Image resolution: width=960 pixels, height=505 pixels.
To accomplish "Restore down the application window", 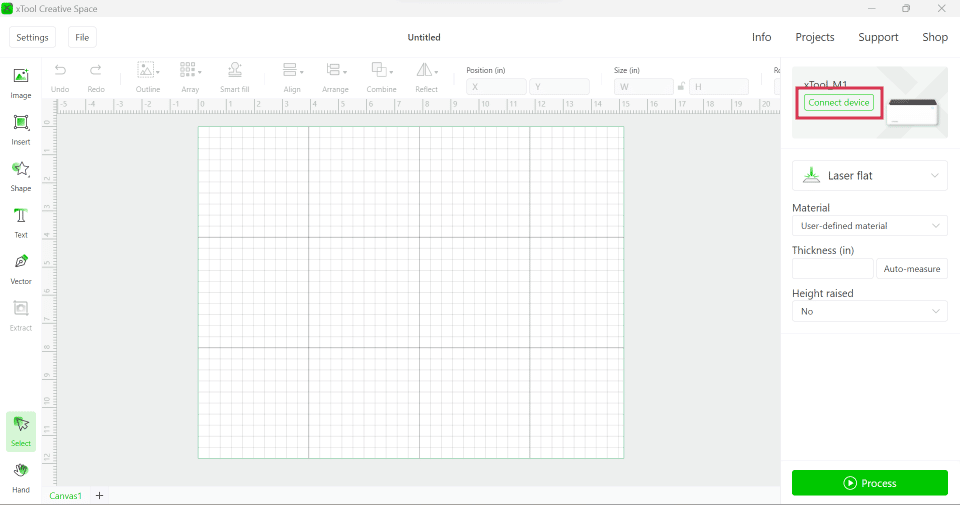I will (906, 9).
